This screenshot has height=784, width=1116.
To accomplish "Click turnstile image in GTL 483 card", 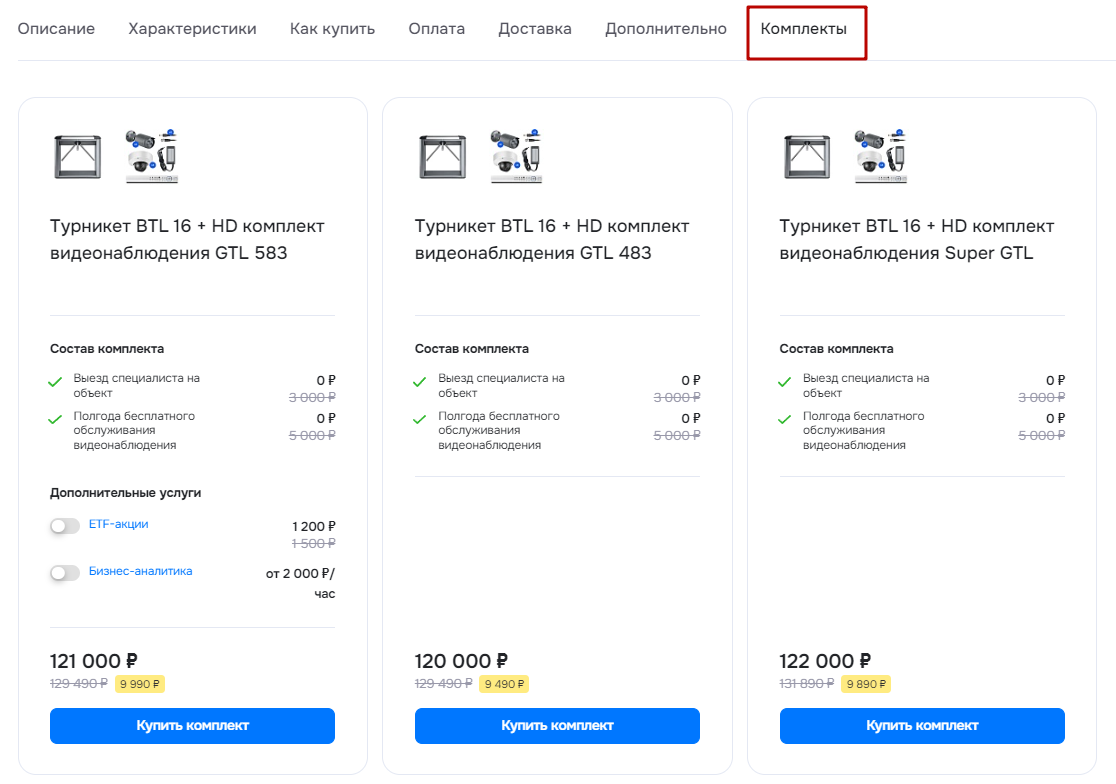I will 443,157.
